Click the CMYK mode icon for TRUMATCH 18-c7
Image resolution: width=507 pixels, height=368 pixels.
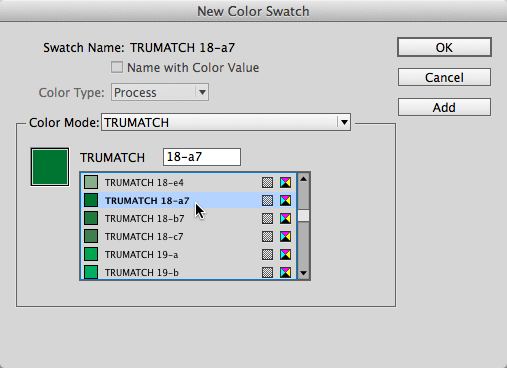click(285, 236)
